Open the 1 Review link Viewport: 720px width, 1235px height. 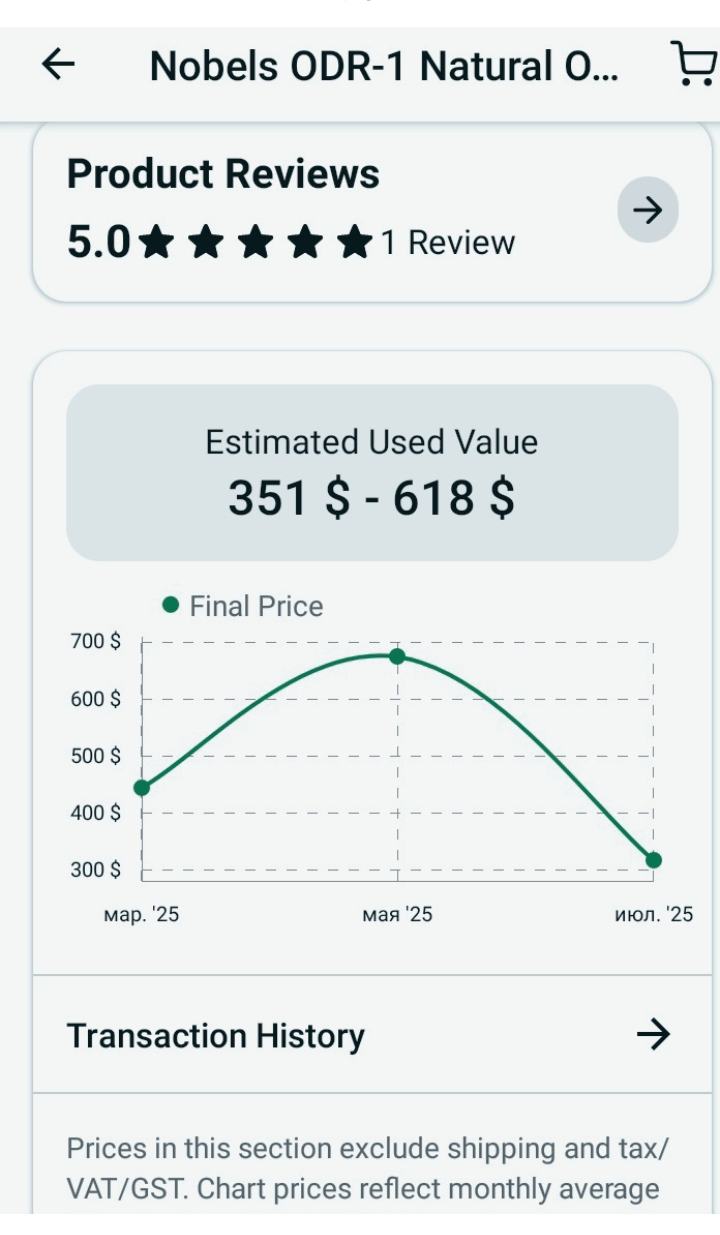click(448, 243)
